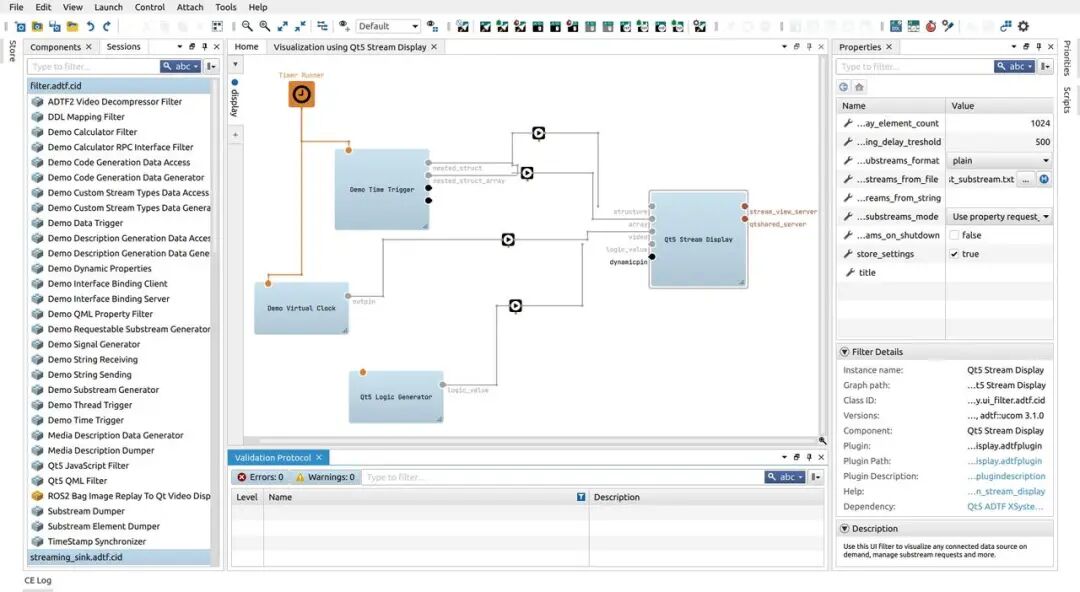The image size is (1080, 592).
Task: Open settings with the gear toolbar icon
Action: click(x=1023, y=26)
